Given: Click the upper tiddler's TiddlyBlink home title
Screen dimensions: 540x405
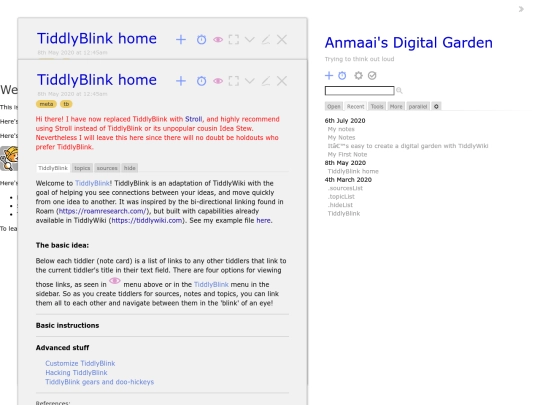Looking at the screenshot, I should [97, 39].
